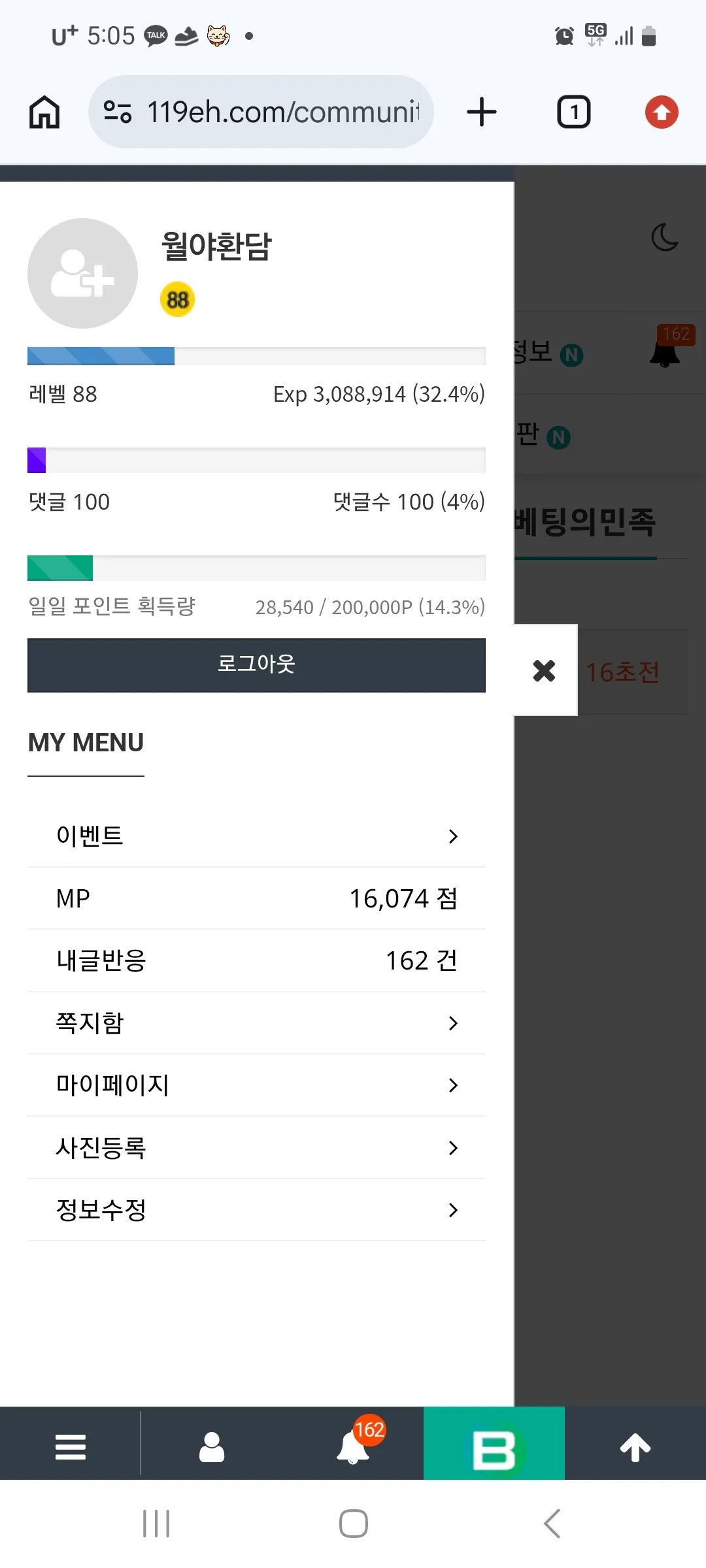
Task: Open the 마이페이지 menu item
Action: (256, 1085)
